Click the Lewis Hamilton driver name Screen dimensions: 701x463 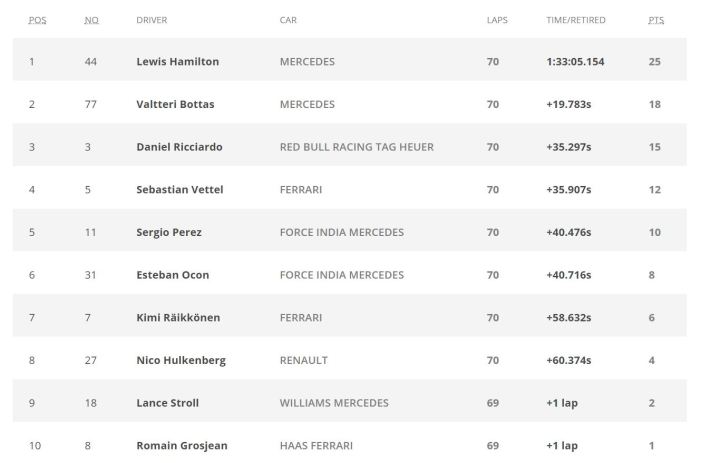pos(177,62)
